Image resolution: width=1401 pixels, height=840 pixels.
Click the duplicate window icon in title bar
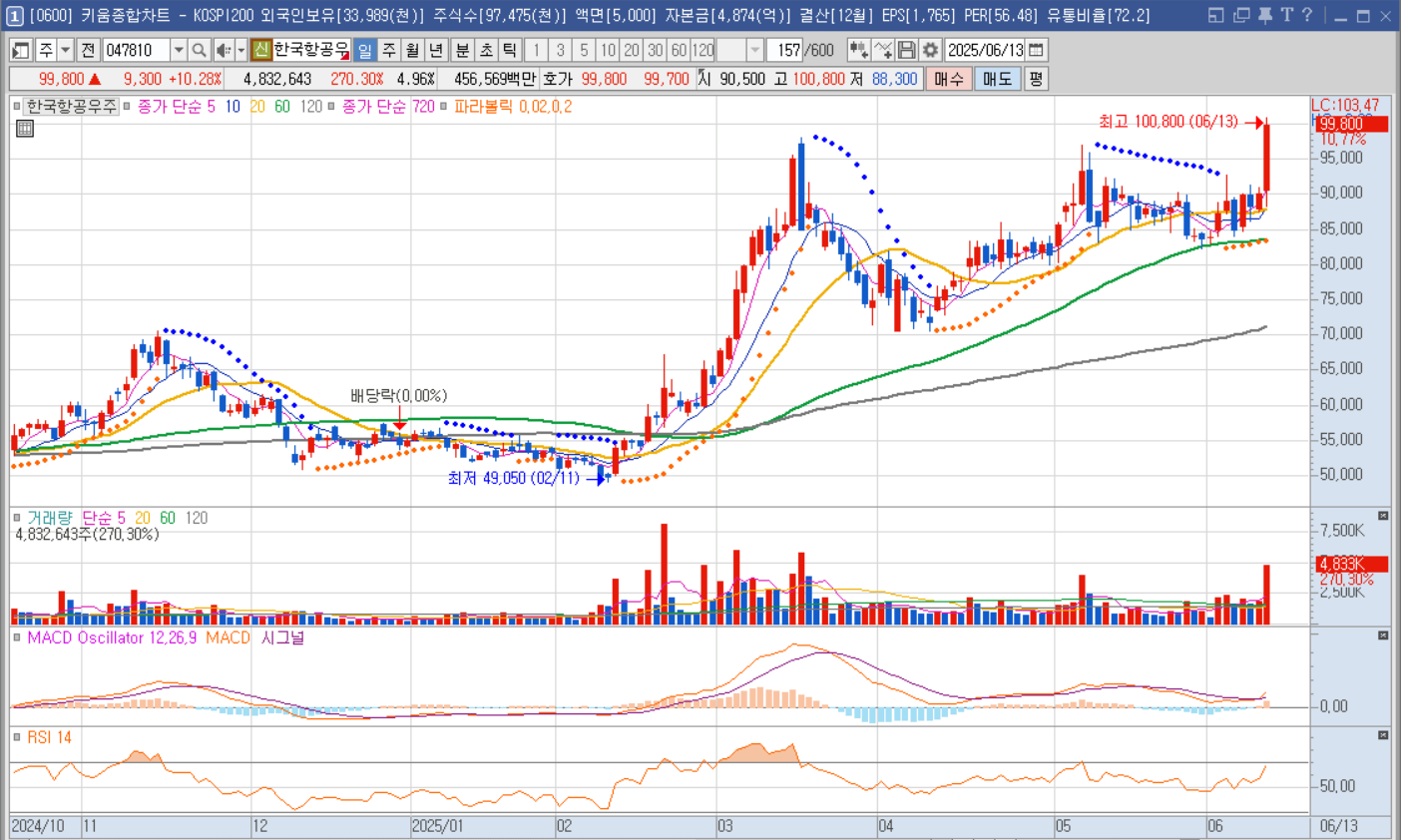pyautogui.click(x=1241, y=15)
